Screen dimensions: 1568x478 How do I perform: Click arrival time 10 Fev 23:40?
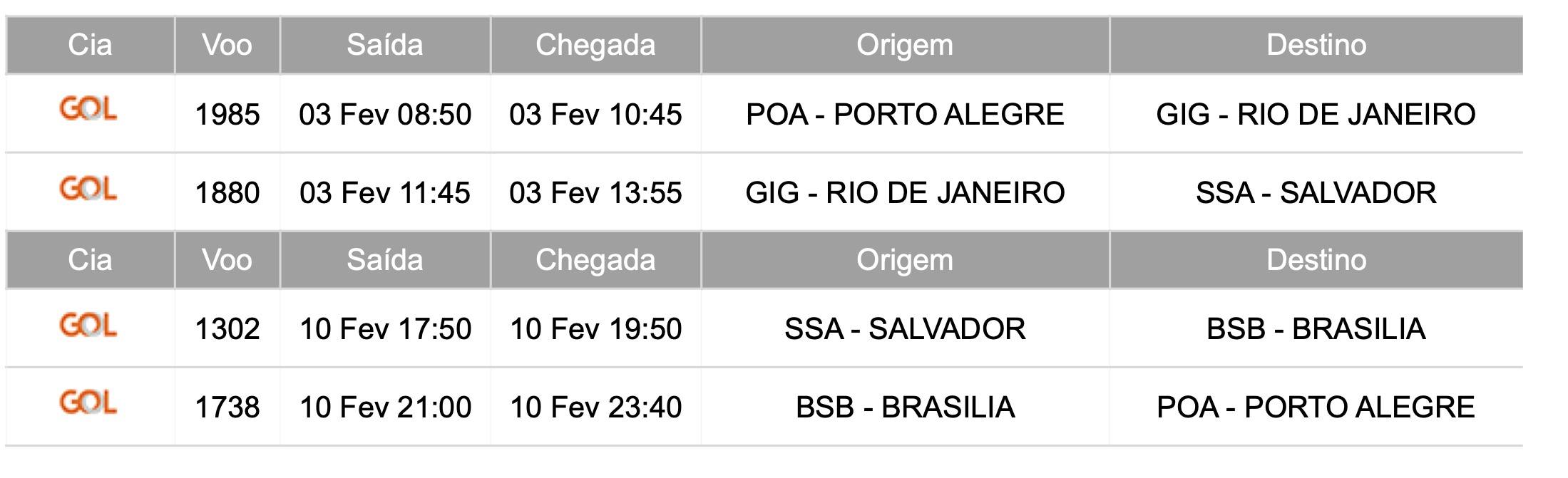pyautogui.click(x=595, y=407)
